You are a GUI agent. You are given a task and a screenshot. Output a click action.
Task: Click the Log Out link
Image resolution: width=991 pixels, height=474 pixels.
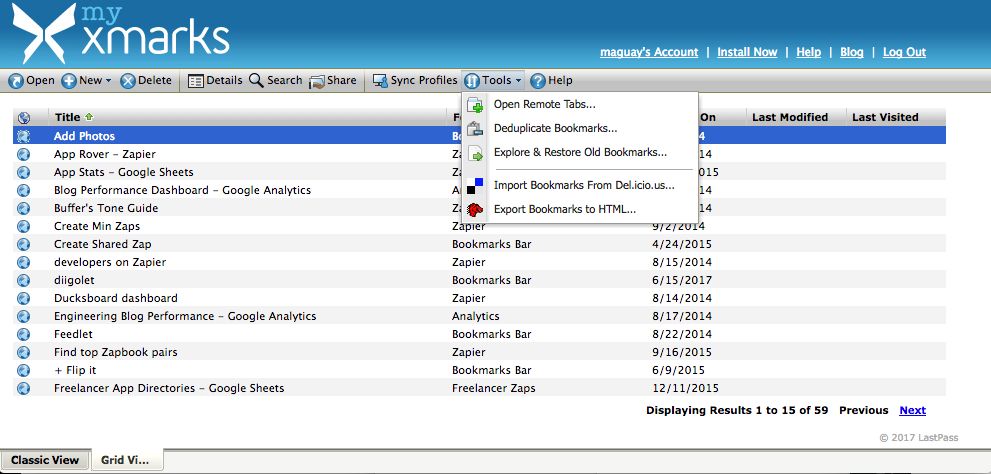coord(904,52)
